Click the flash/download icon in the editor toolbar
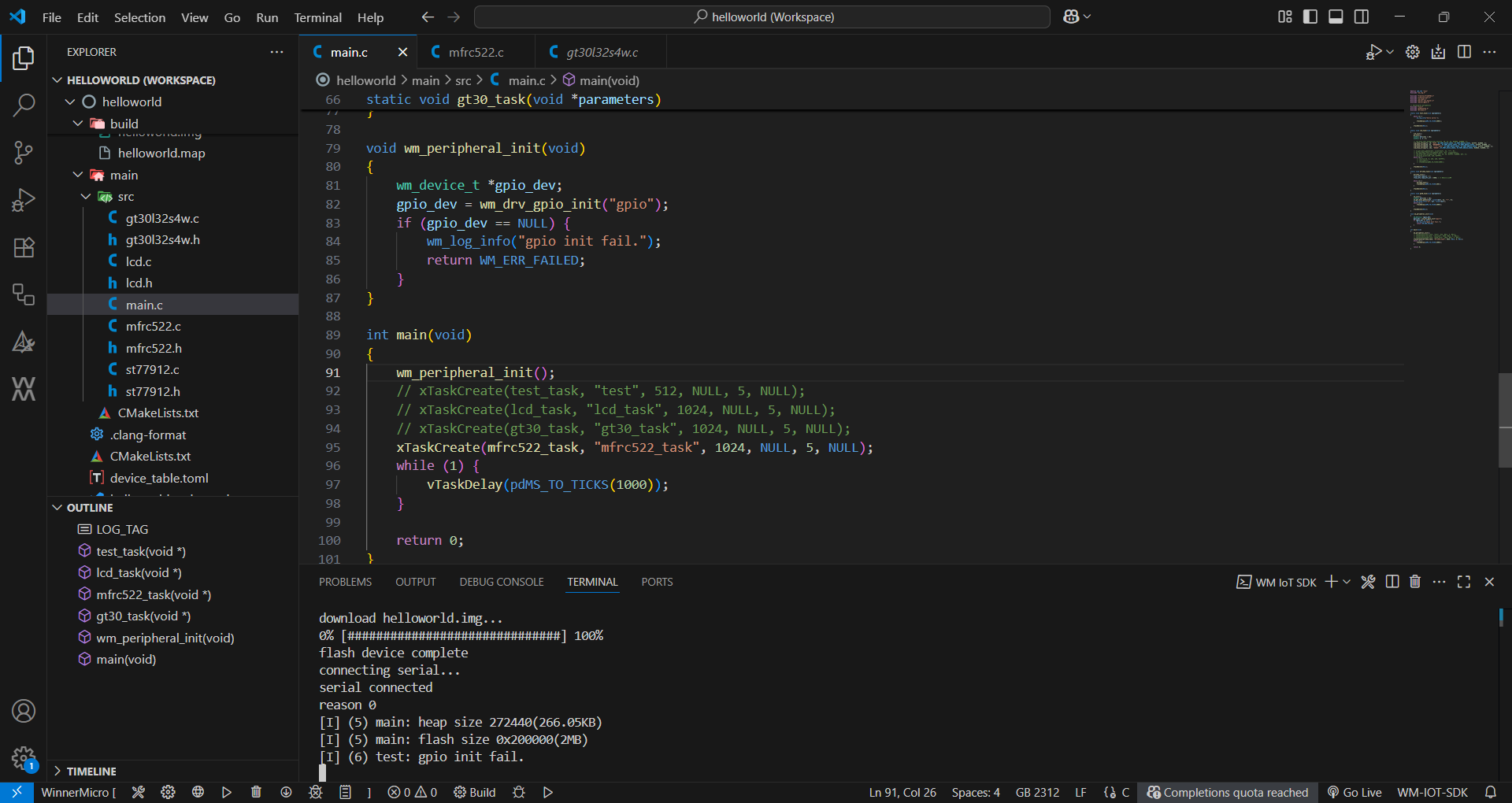 point(1439,52)
